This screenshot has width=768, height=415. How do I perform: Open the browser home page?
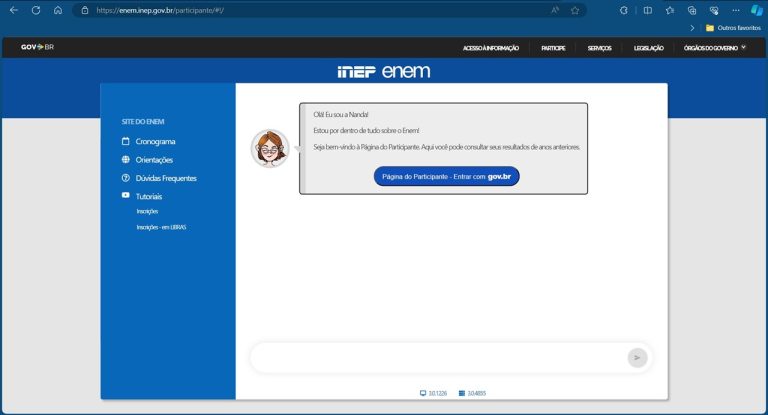pos(58,10)
